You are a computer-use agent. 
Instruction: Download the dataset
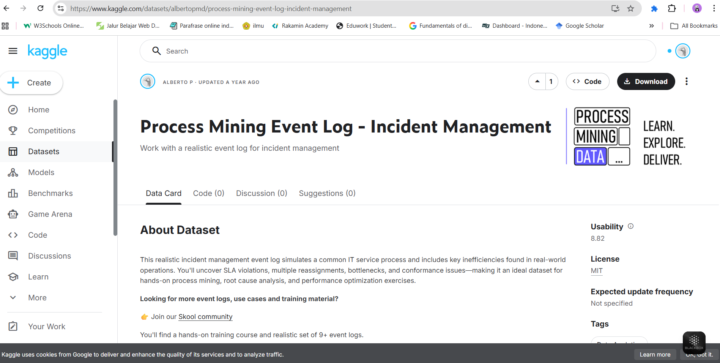click(x=646, y=82)
